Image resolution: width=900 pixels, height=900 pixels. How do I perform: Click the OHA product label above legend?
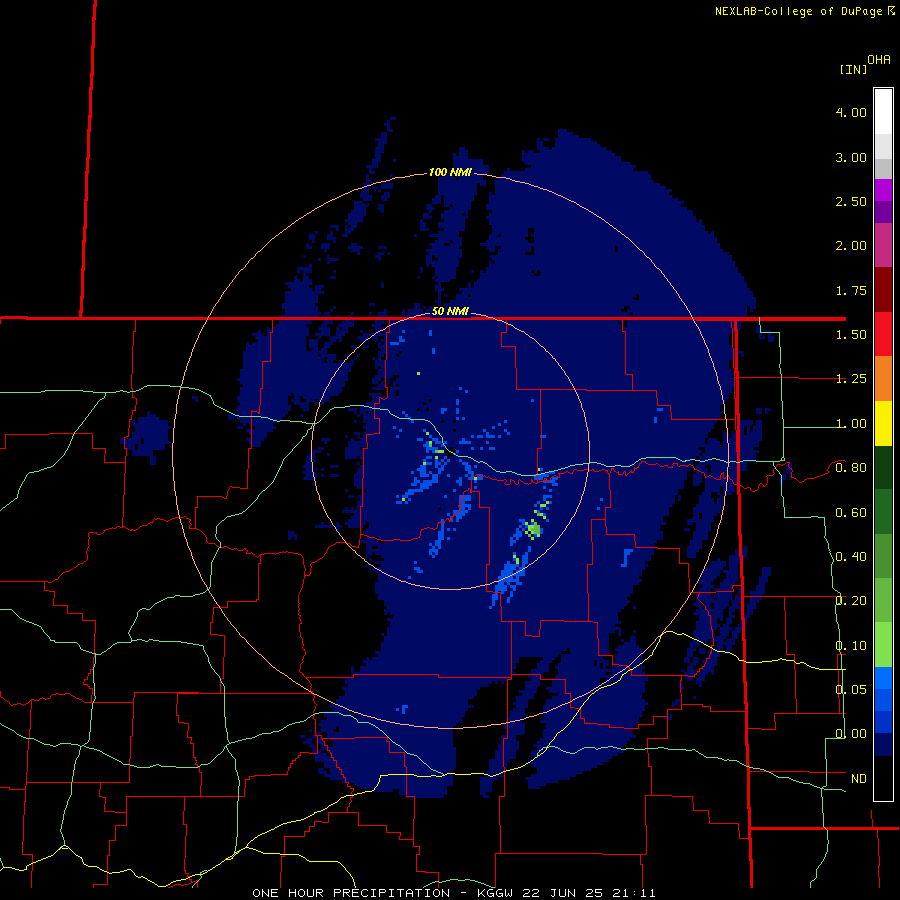tap(879, 60)
